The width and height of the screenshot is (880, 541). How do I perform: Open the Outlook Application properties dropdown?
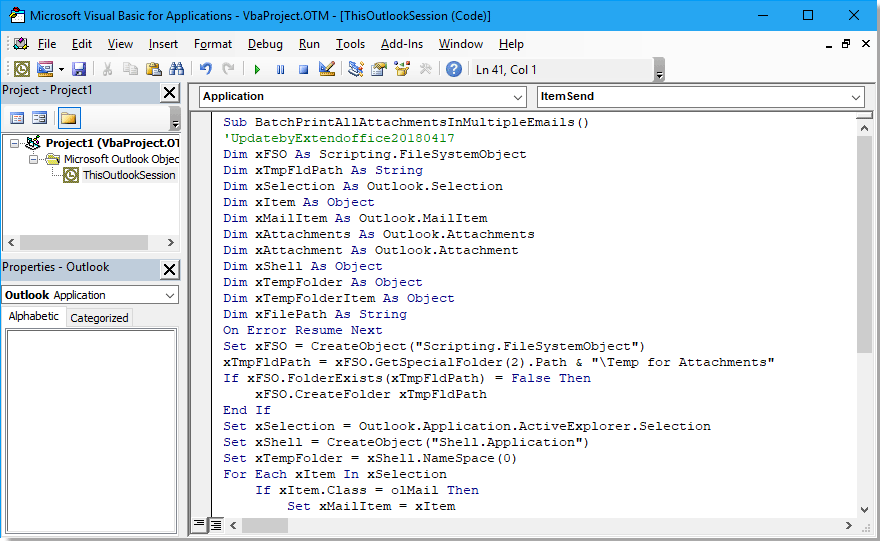[x=169, y=295]
